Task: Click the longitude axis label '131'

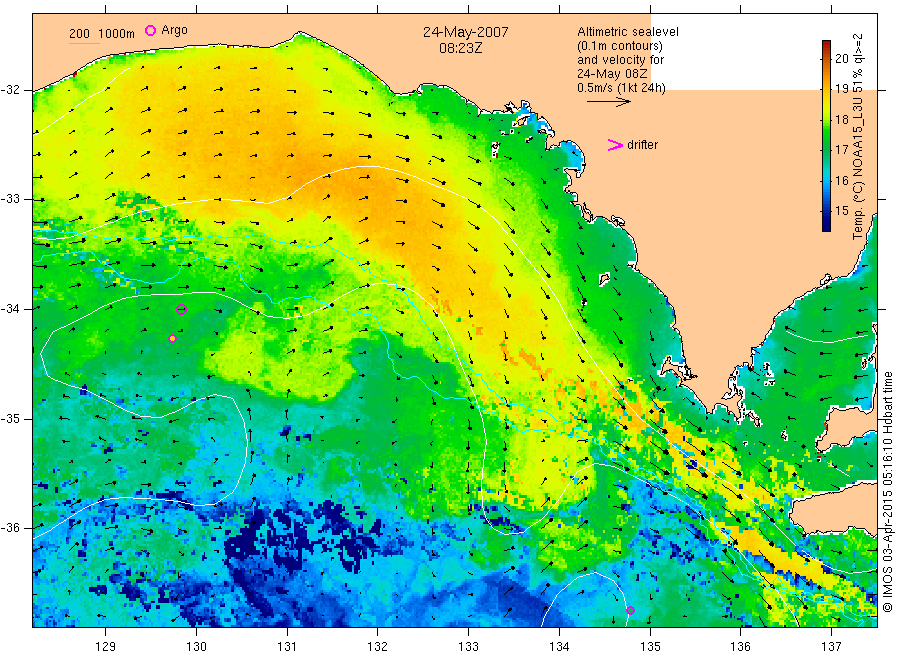Action: [x=287, y=647]
